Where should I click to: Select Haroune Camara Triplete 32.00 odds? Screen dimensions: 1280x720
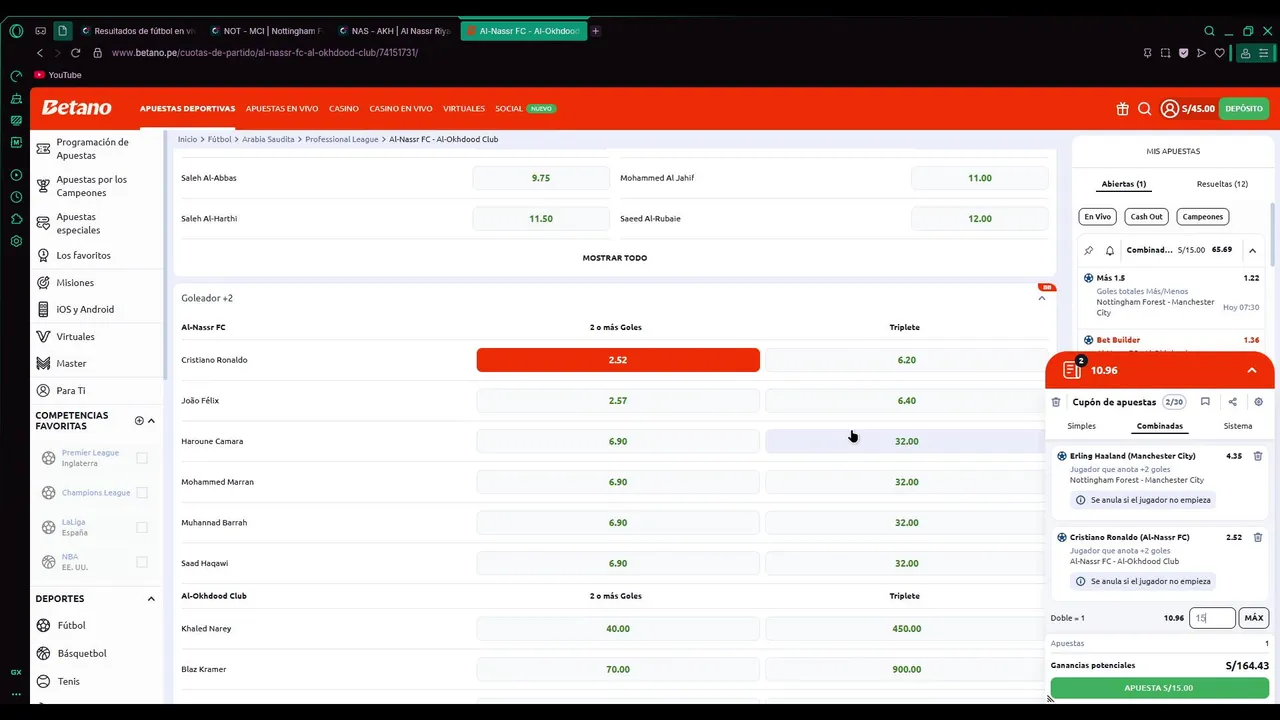(906, 442)
